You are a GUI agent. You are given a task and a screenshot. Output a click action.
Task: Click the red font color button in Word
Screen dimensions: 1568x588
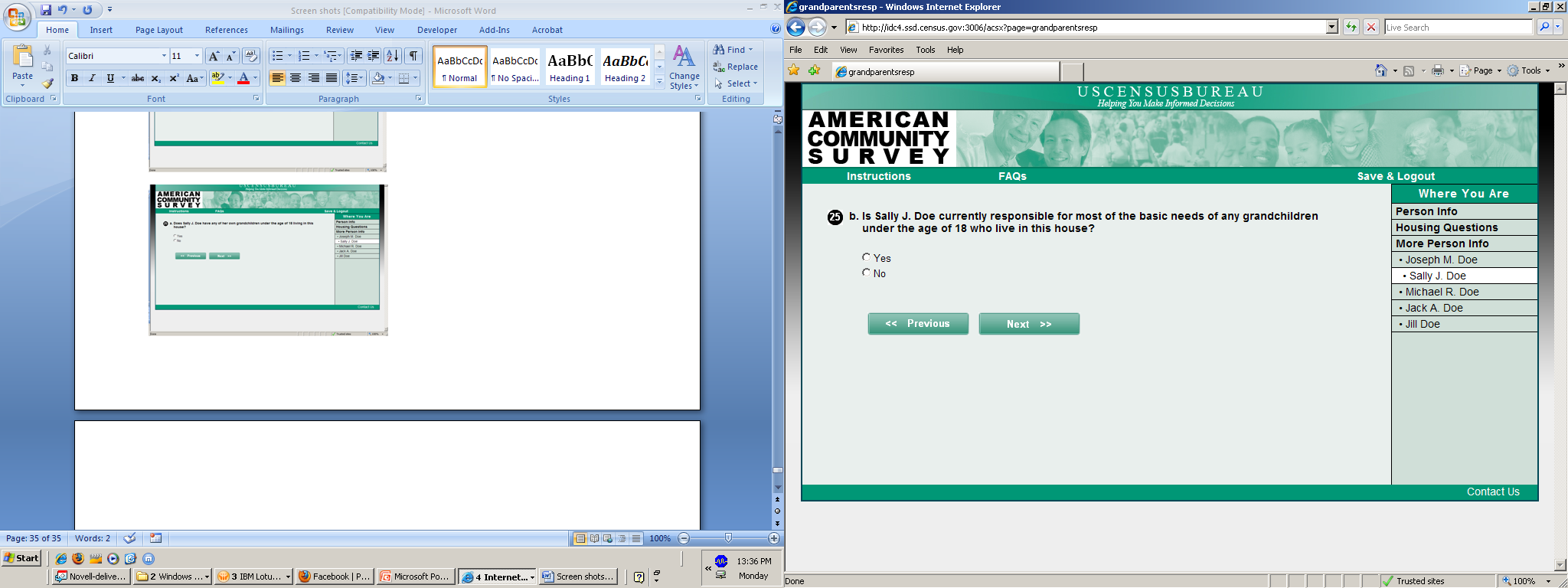(243, 78)
